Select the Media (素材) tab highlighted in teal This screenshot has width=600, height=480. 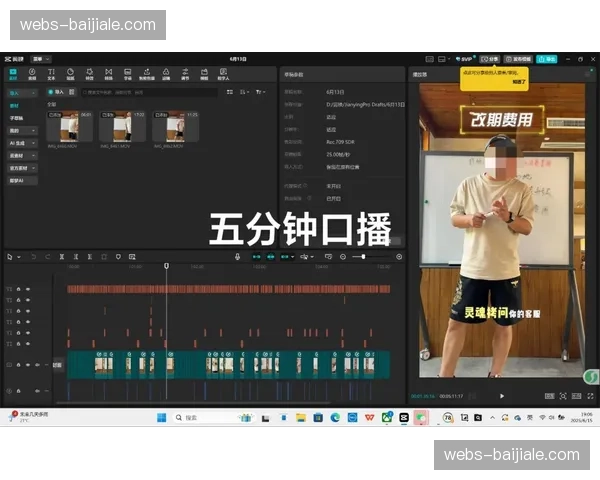[x=13, y=74]
